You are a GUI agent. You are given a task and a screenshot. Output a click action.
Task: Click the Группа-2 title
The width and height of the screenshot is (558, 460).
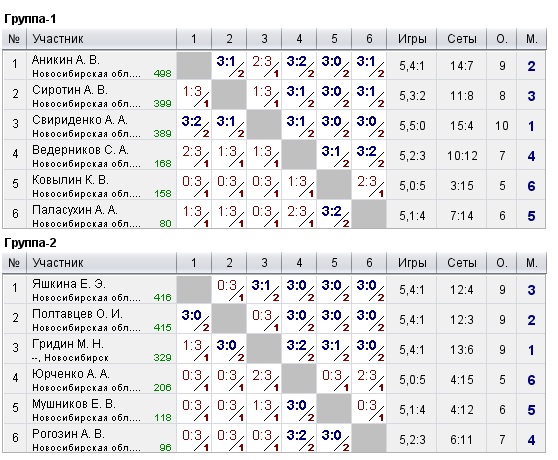point(30,243)
